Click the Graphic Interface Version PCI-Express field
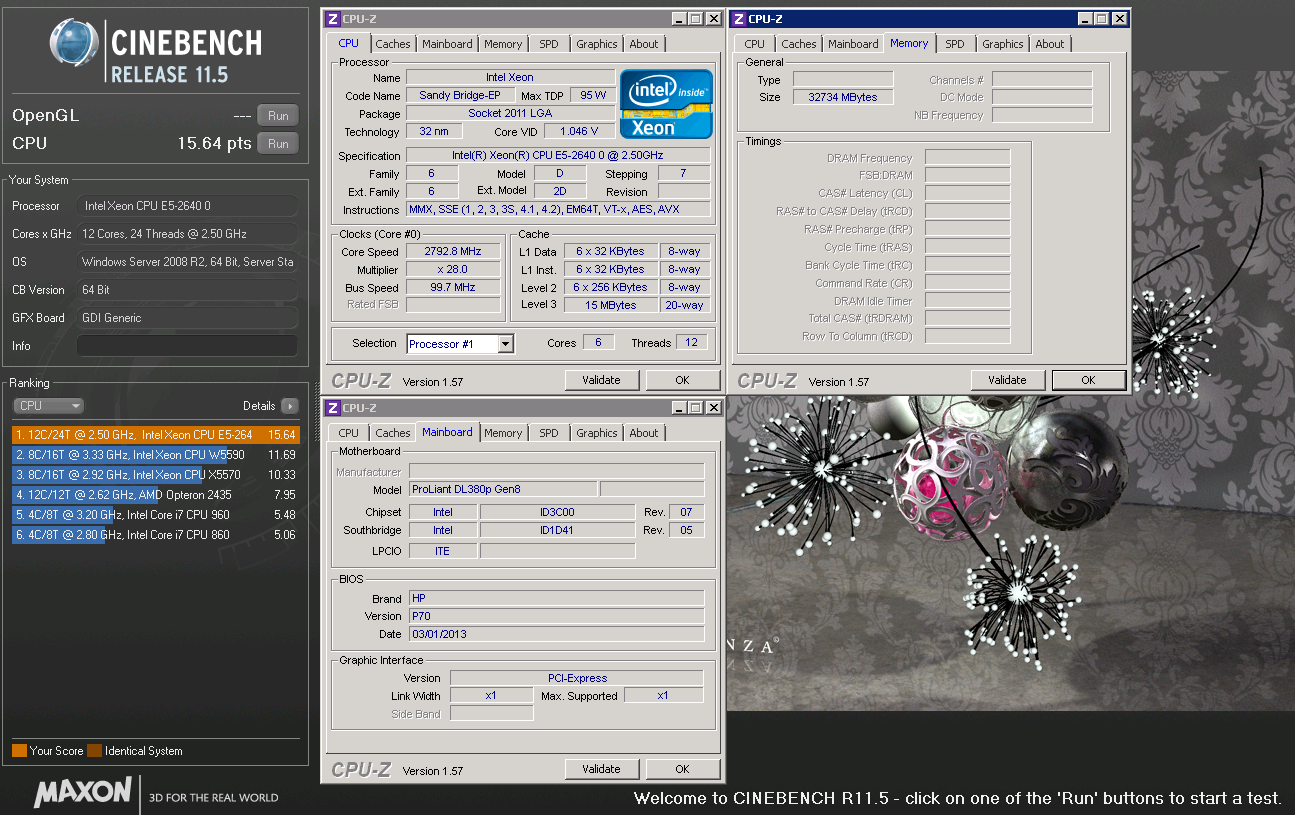Screen dimensions: 1295x815 point(577,677)
